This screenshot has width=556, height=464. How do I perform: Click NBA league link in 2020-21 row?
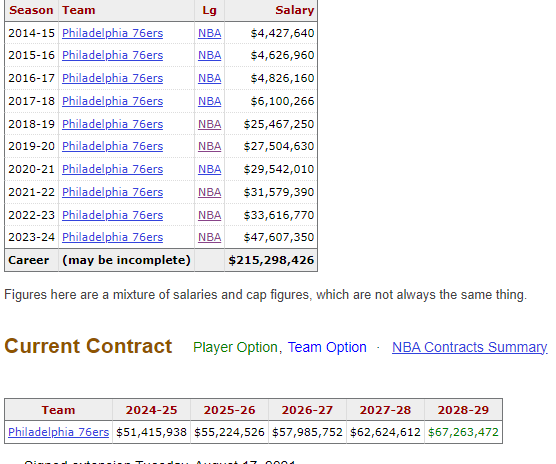coord(210,169)
